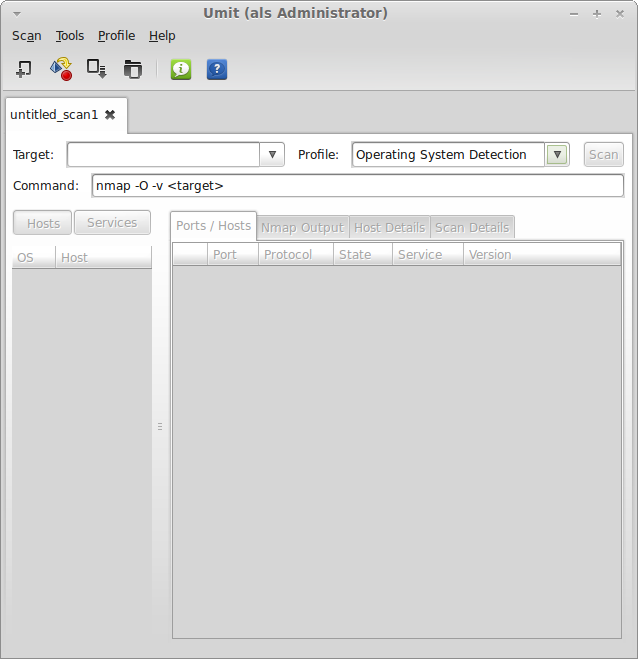Open the blue help question mark icon
The height and width of the screenshot is (659, 638).
pyautogui.click(x=217, y=69)
